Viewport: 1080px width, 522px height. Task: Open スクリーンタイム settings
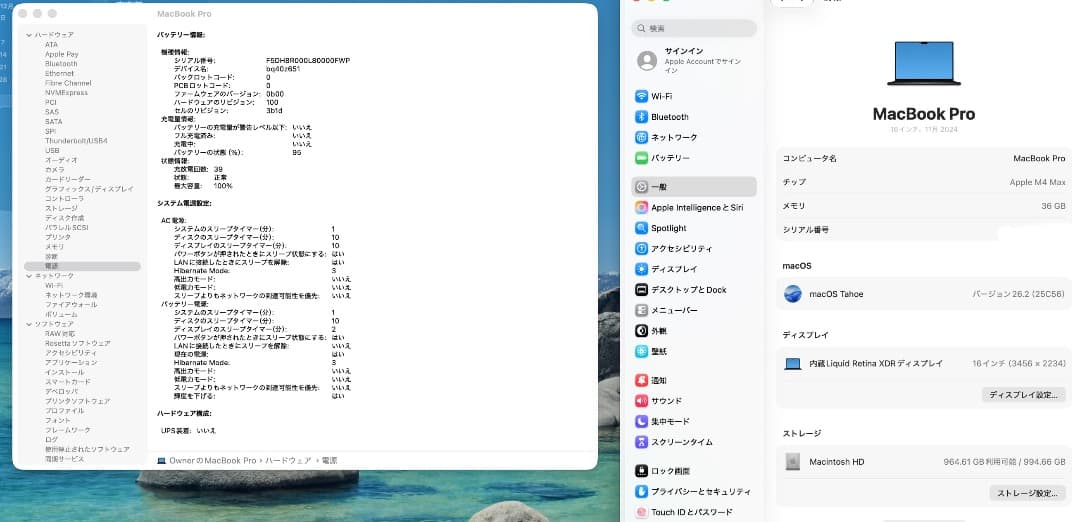[694, 442]
